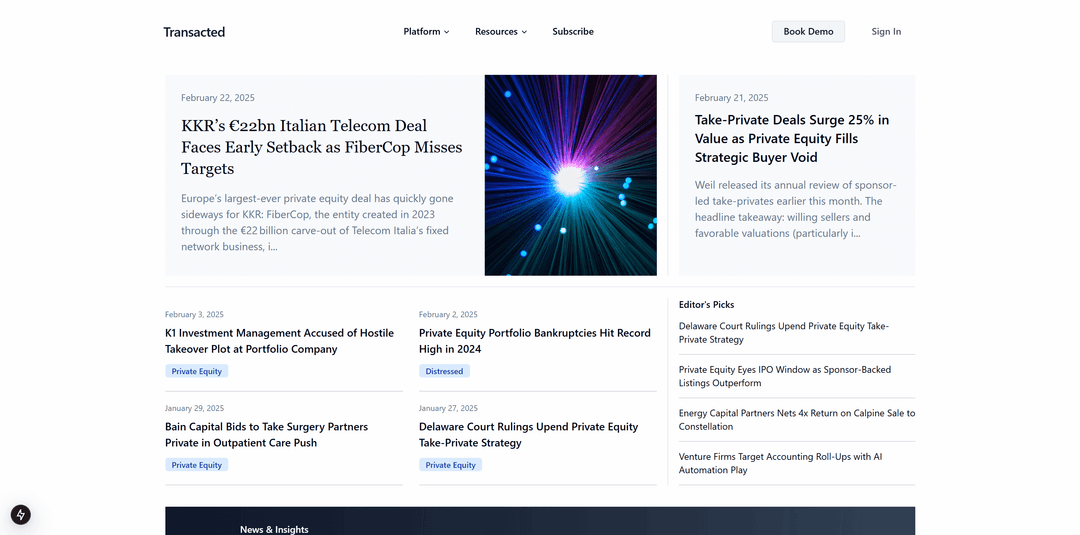Click the KKR article excerpt text
This screenshot has width=1080, height=535.
[x=318, y=222]
